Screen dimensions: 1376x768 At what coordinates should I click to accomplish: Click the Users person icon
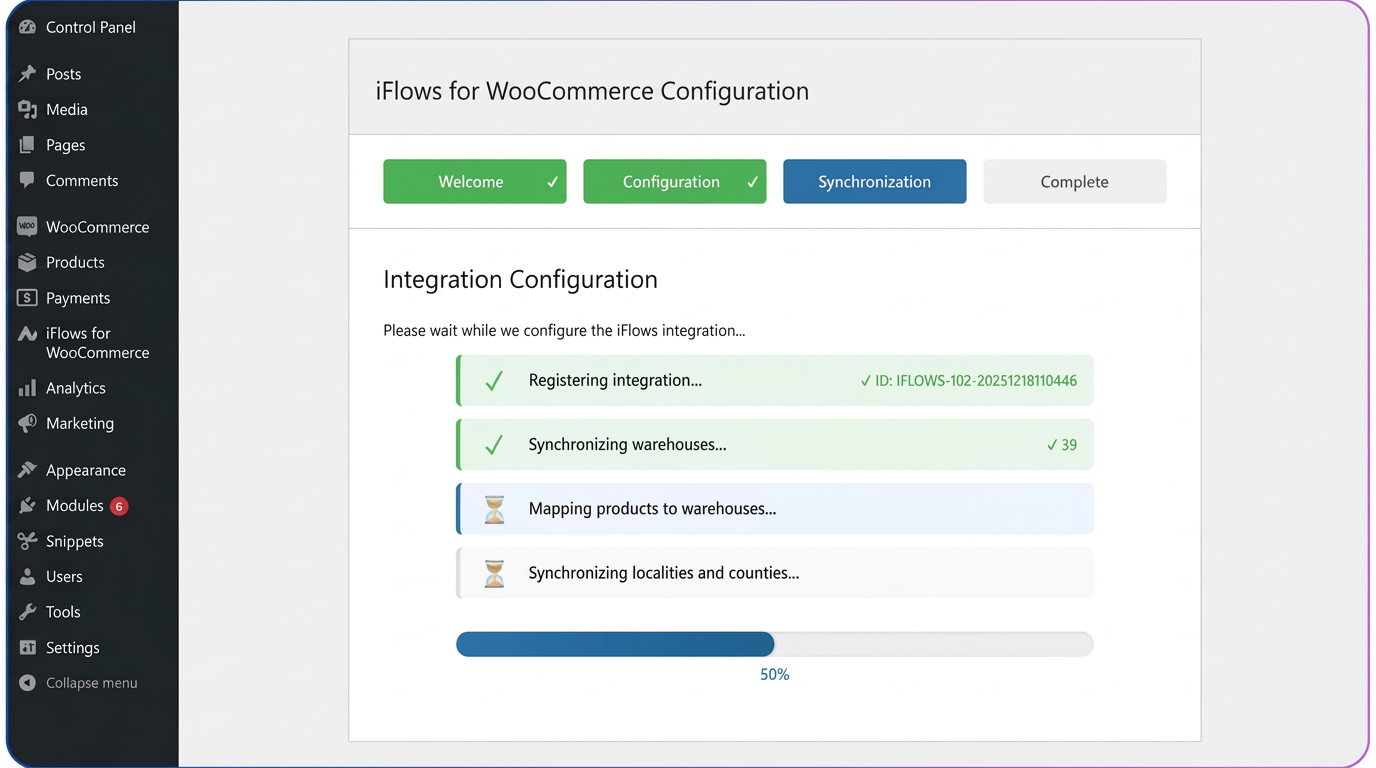27,577
